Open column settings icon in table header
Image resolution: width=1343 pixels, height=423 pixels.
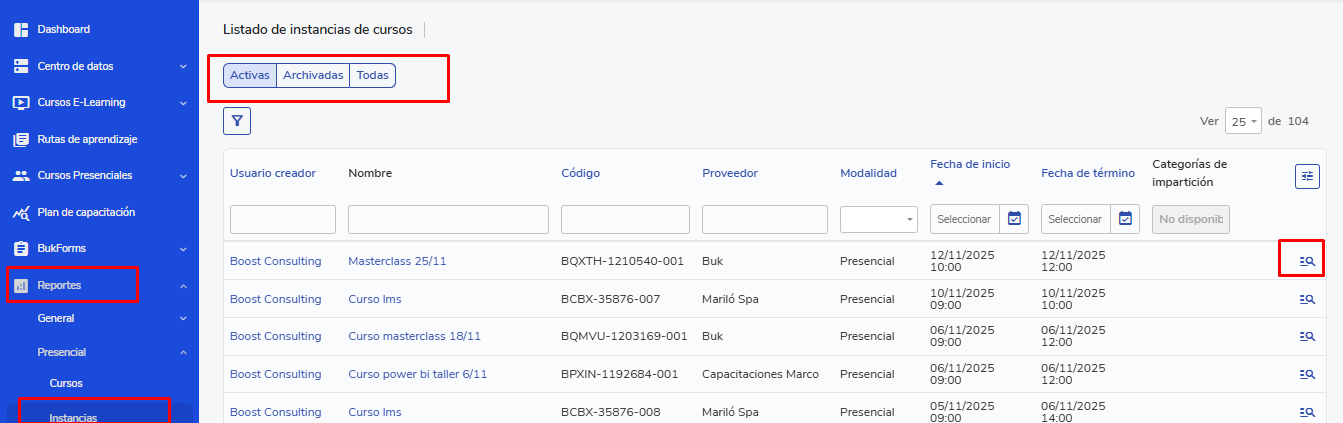click(x=1307, y=176)
